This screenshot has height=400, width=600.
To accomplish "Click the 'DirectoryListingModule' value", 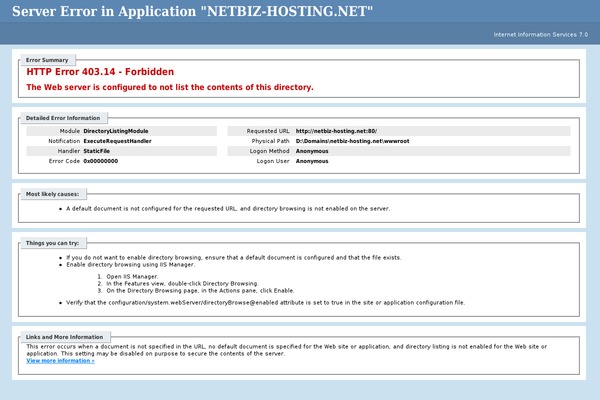I will point(116,131).
